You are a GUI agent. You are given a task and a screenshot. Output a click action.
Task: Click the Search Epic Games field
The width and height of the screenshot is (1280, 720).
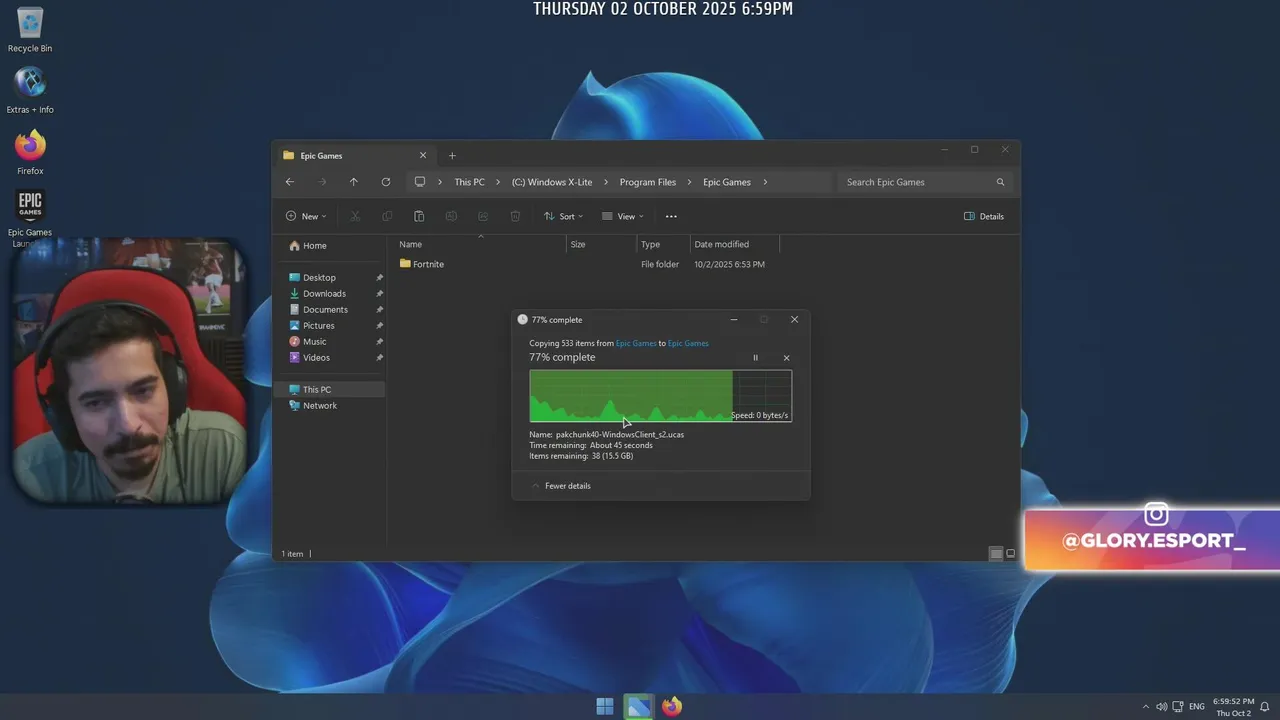(x=924, y=182)
